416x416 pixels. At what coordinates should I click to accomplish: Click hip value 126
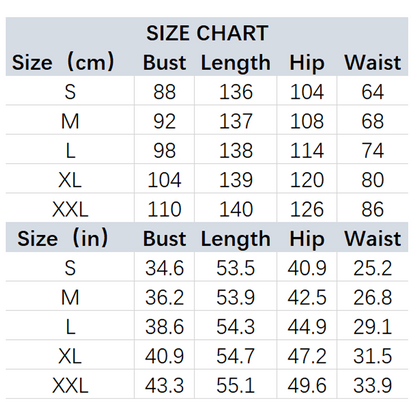307,209
